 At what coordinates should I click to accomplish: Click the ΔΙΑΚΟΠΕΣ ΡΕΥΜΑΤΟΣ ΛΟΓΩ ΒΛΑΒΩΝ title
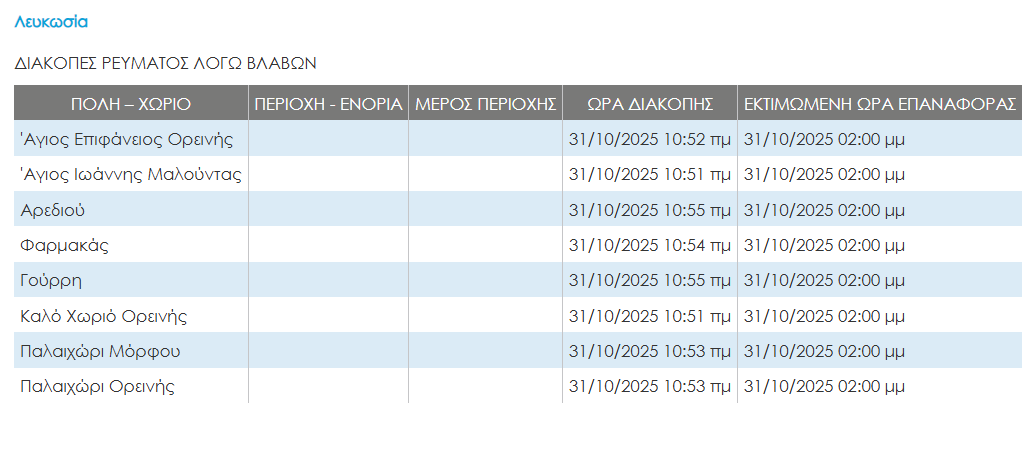tap(165, 63)
